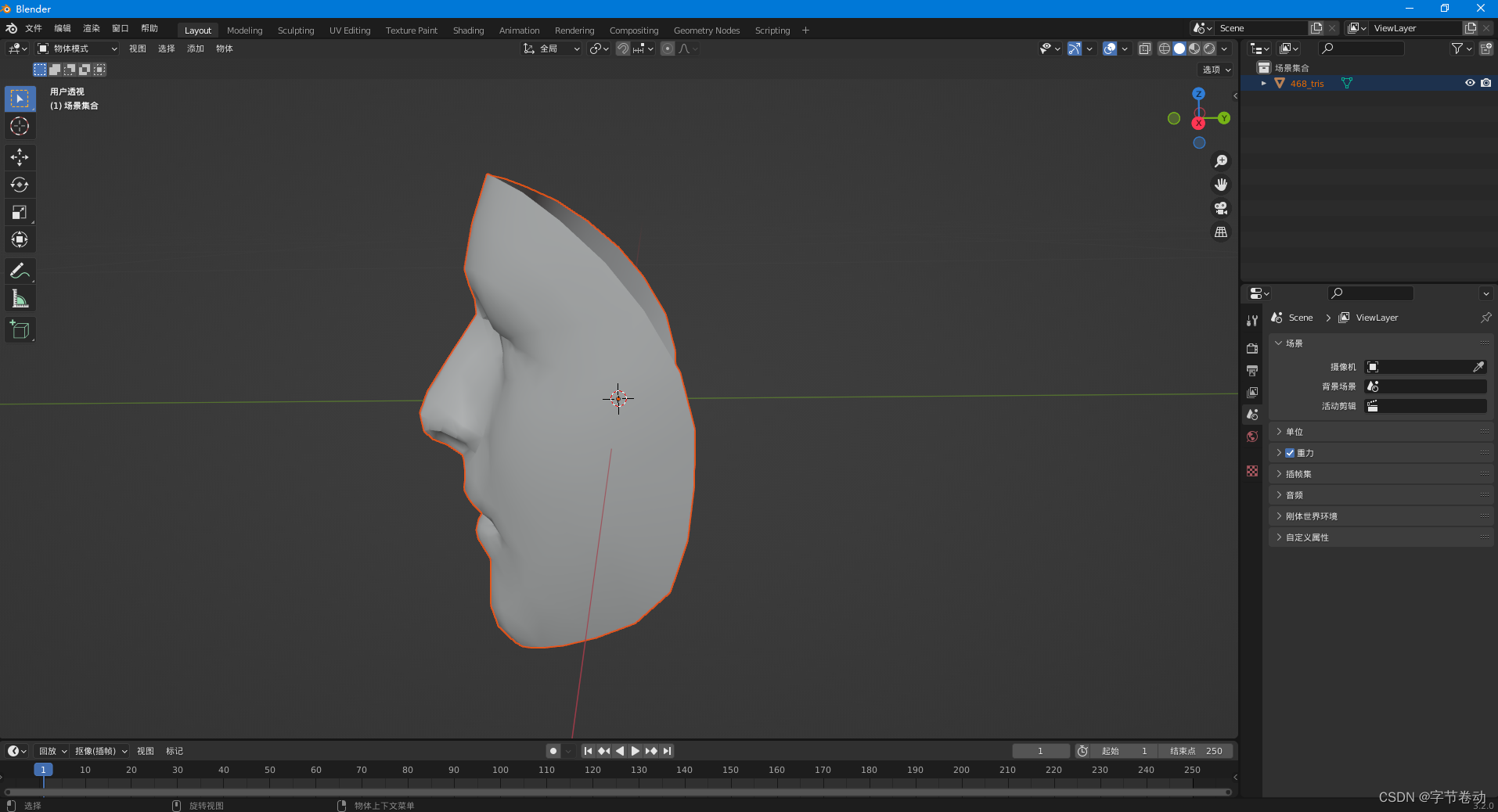Select the Move tool in the toolbar
This screenshot has height=812, width=1498.
click(x=20, y=157)
